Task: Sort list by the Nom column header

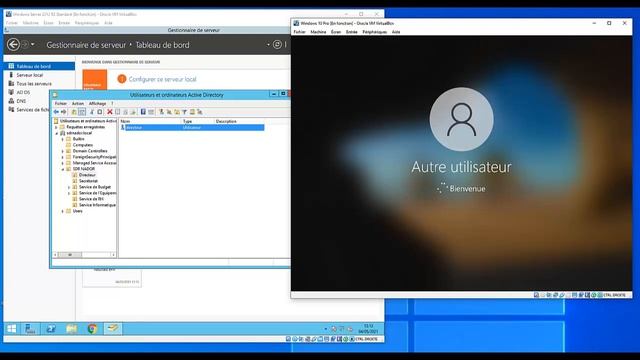Action: click(150, 121)
